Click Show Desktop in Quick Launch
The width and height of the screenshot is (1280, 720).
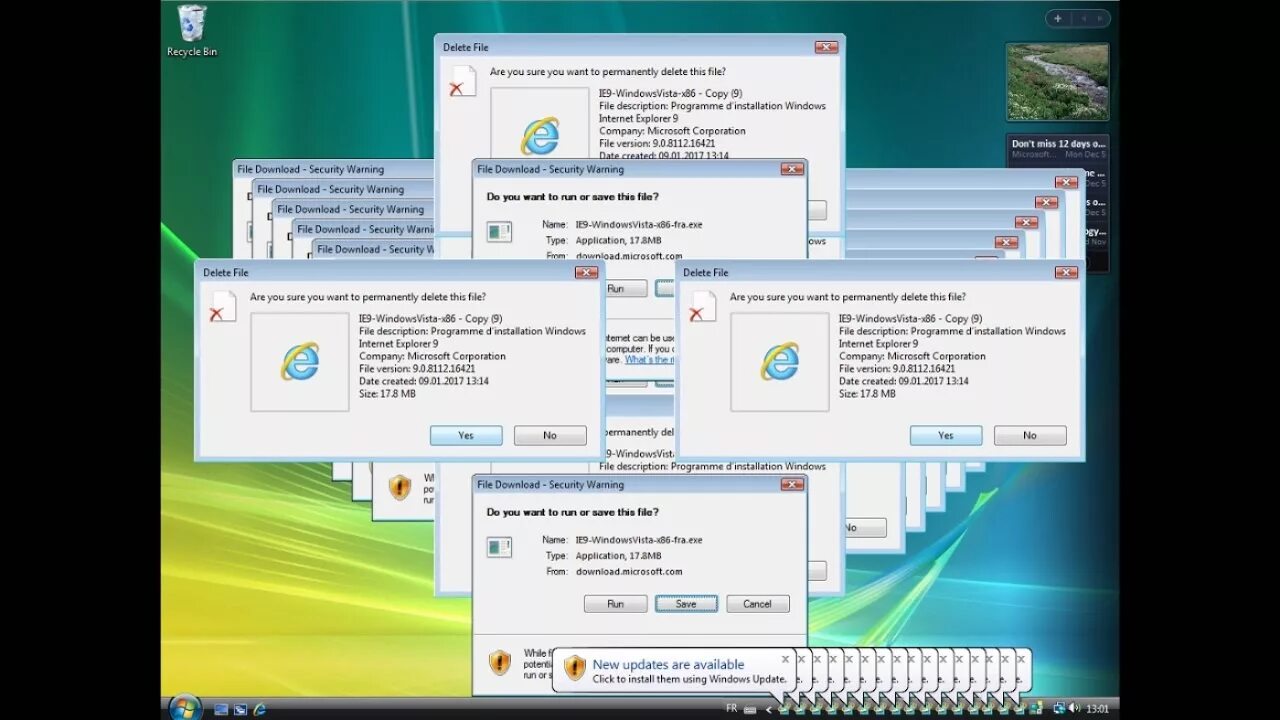[x=221, y=709]
